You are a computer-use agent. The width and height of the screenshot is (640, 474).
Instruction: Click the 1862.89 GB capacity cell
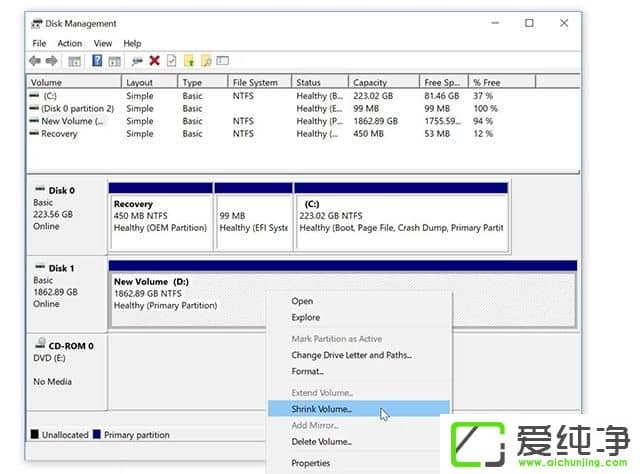(x=376, y=121)
